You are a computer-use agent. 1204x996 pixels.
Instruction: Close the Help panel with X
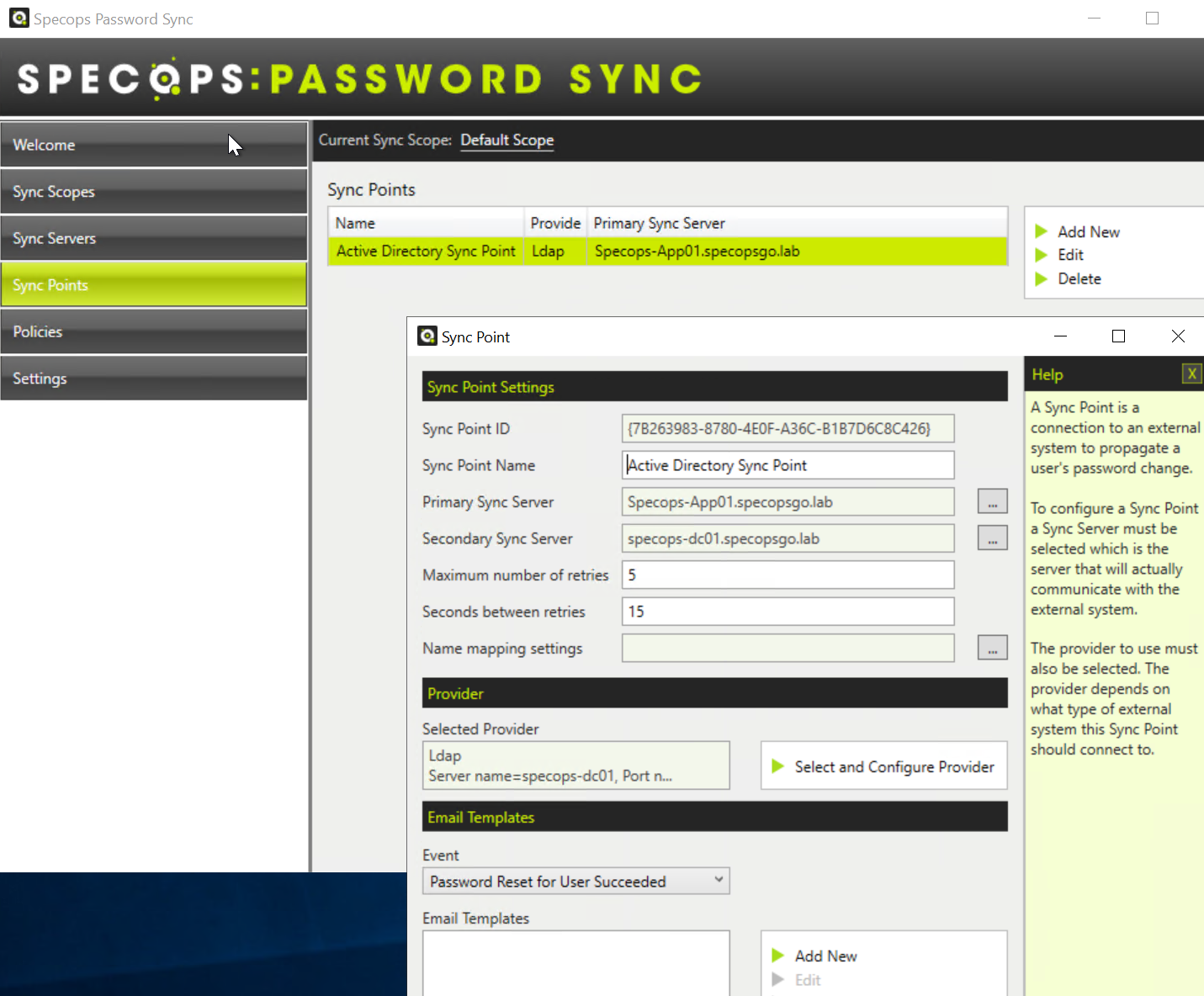click(1191, 374)
